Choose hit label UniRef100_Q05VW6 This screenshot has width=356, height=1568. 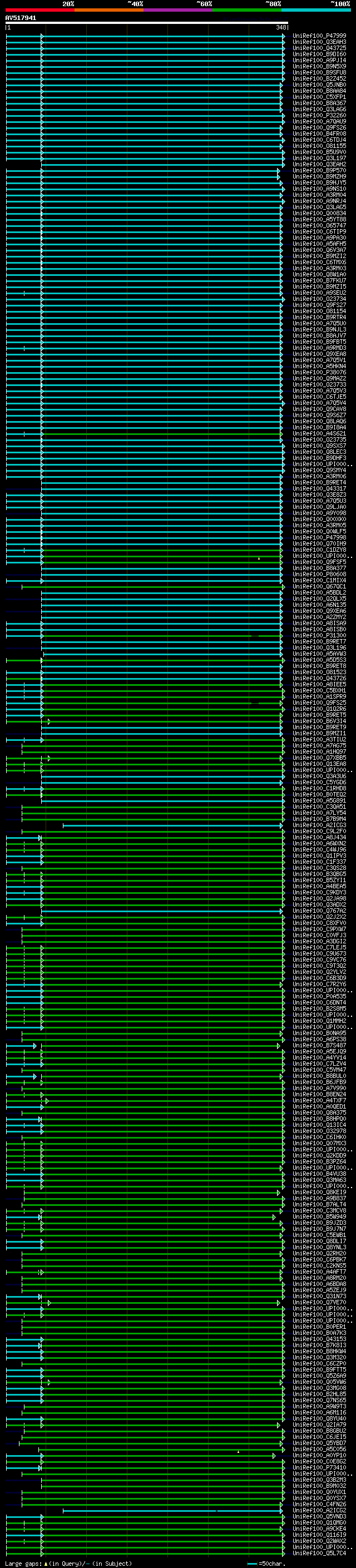(x=319, y=1382)
